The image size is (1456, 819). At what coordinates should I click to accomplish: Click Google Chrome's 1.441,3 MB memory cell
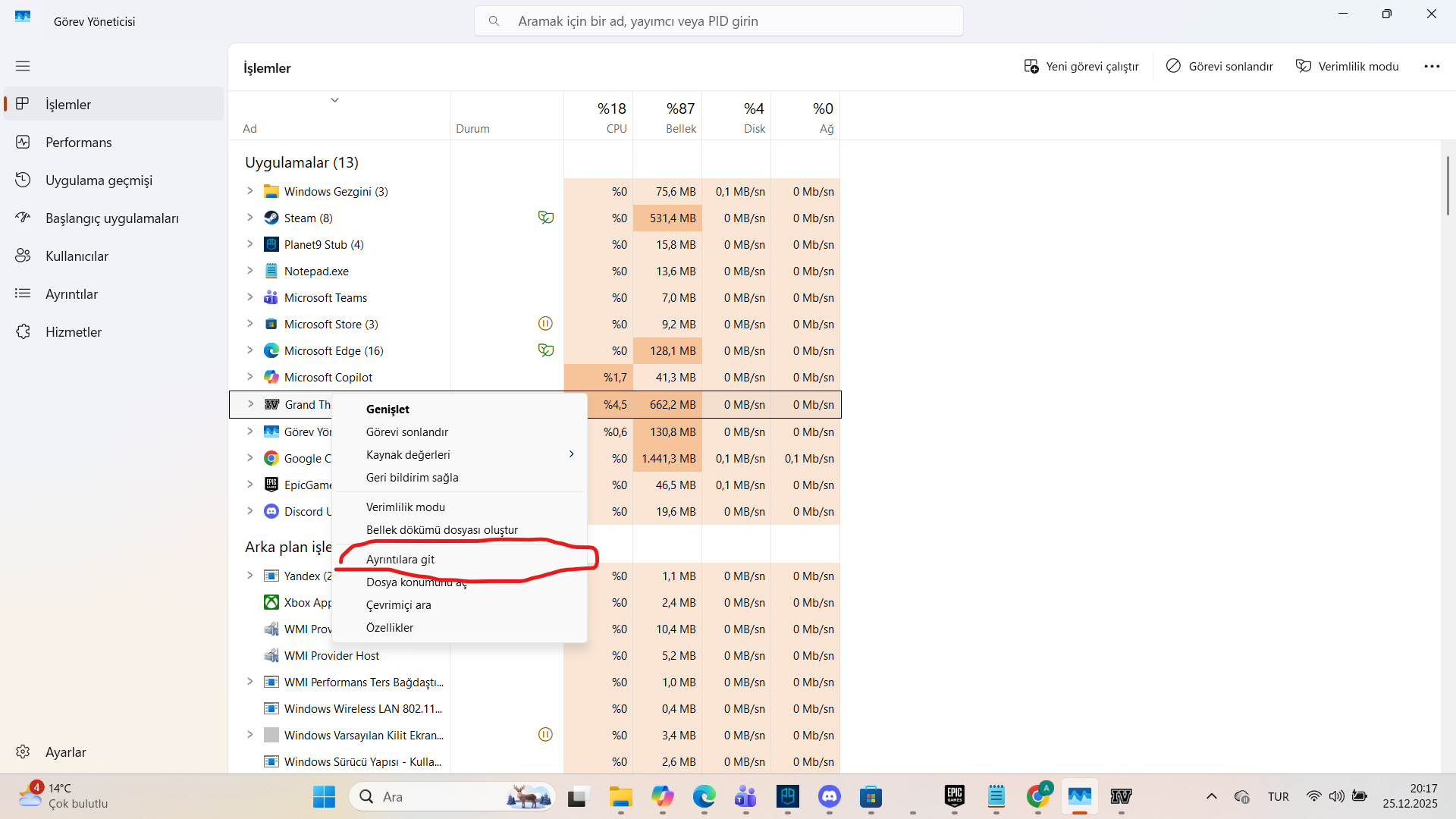point(667,459)
